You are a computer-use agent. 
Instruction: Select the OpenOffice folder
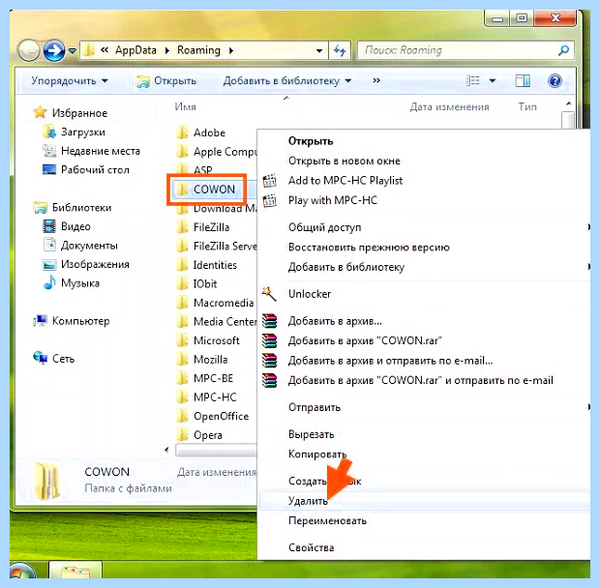pyautogui.click(x=213, y=416)
